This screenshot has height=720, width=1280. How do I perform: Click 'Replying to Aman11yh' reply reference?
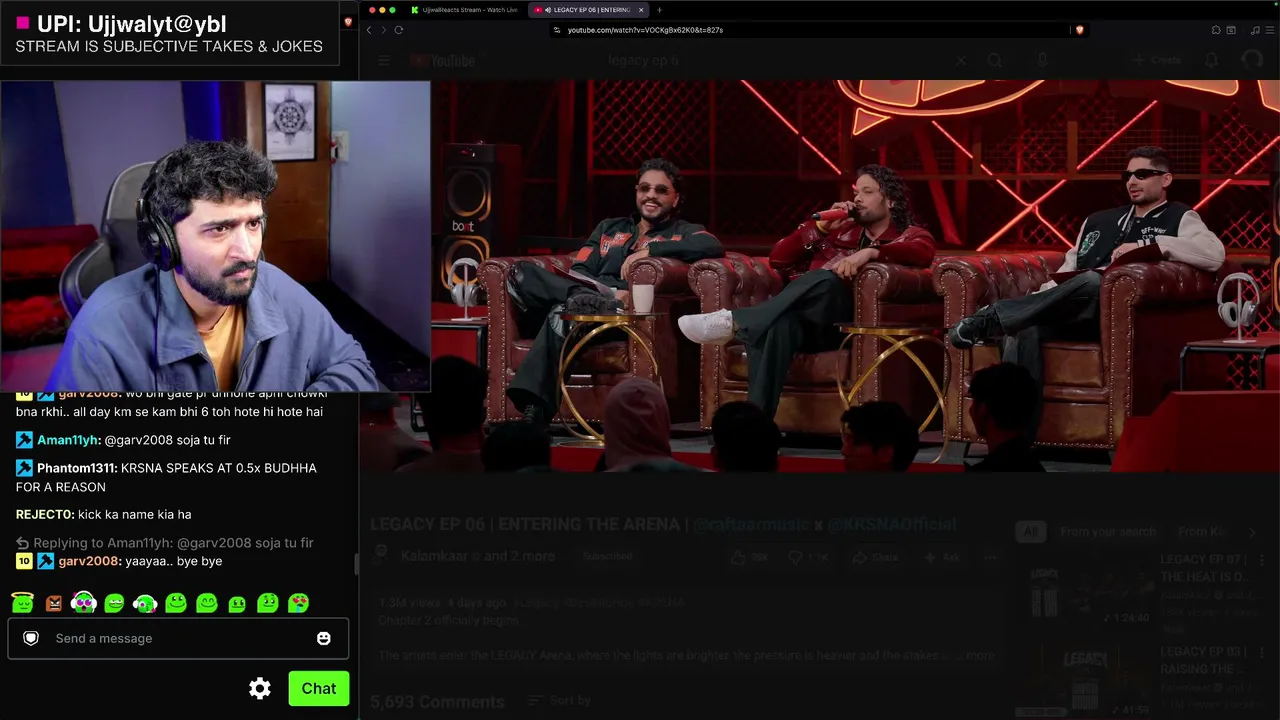click(x=165, y=542)
